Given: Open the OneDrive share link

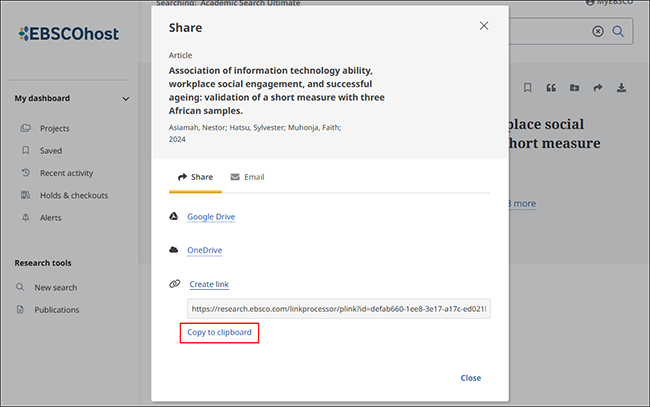Looking at the screenshot, I should click(x=204, y=250).
